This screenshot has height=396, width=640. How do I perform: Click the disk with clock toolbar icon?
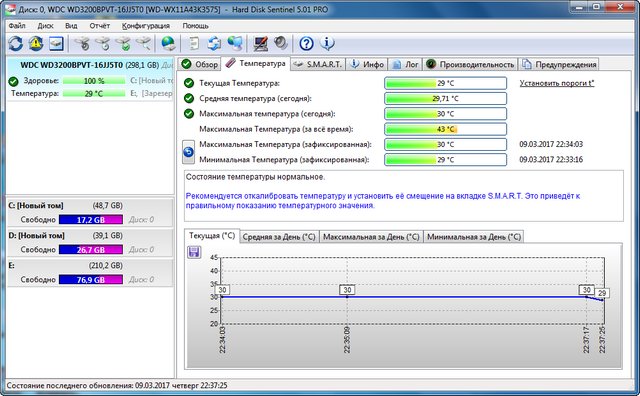point(102,43)
